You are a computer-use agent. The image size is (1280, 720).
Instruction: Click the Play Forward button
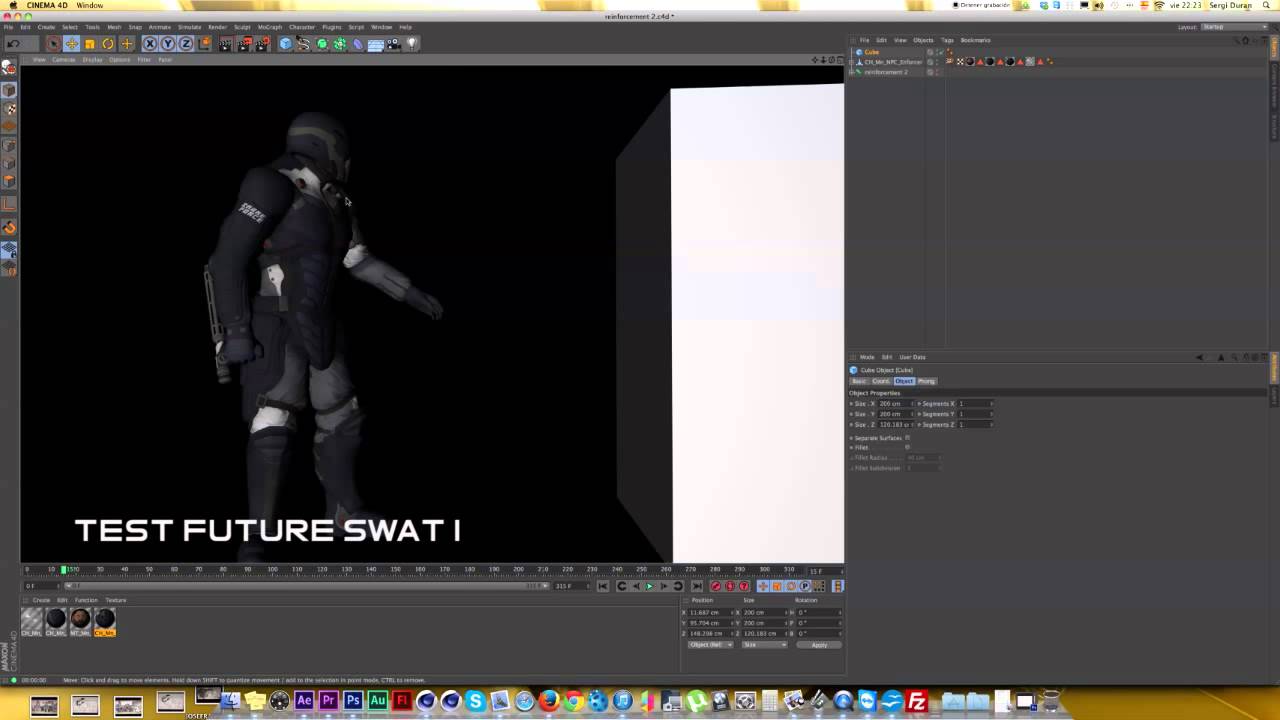tap(649, 586)
